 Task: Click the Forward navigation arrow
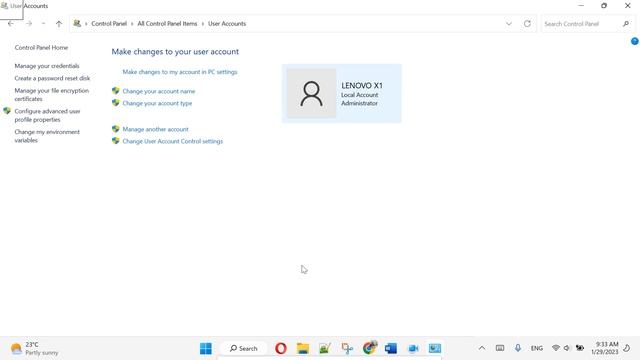[x=29, y=24]
